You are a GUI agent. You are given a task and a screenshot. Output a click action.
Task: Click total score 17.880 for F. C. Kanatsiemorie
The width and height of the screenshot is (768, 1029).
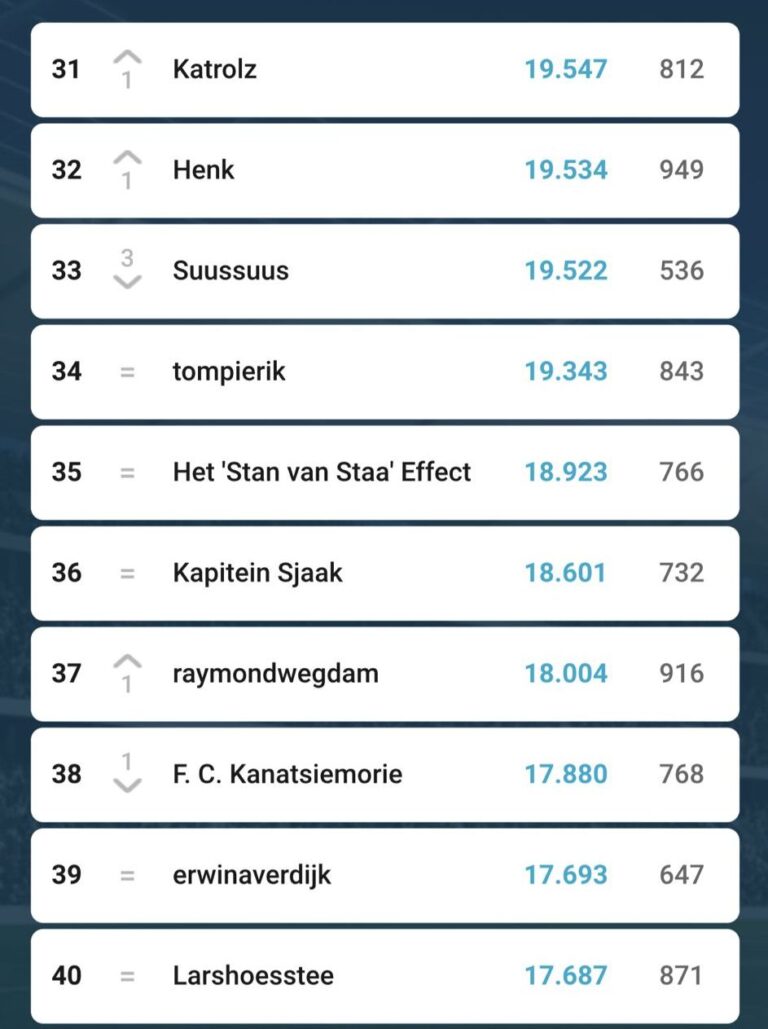click(565, 774)
